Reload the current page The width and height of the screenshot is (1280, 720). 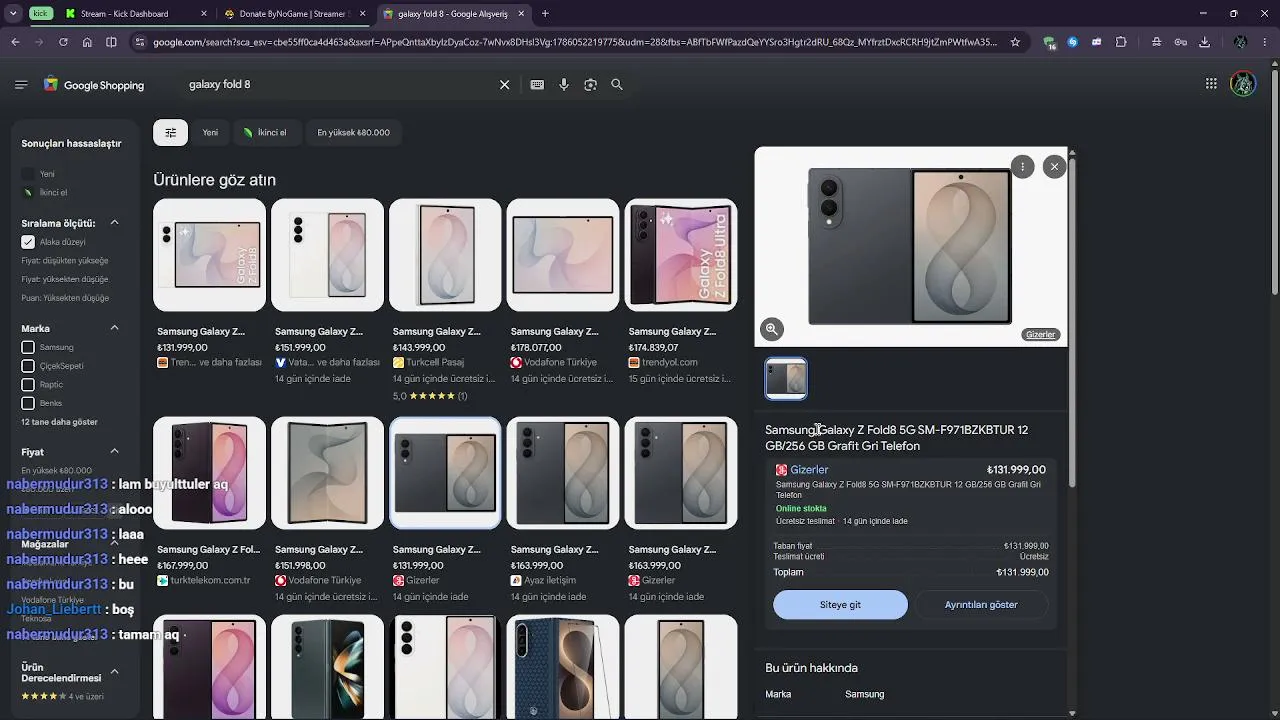63,42
